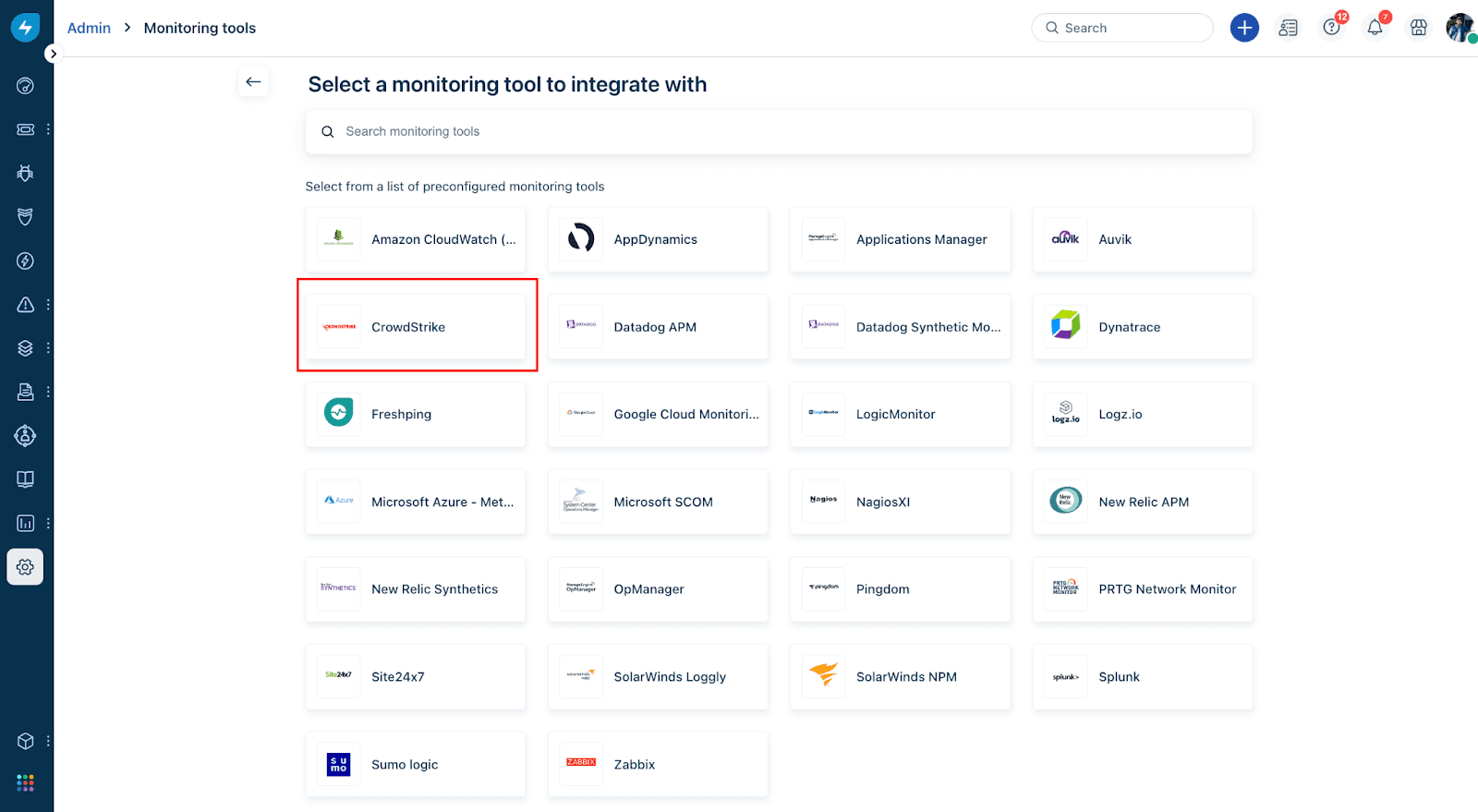
Task: Choose the OpManager card
Action: [x=658, y=589]
